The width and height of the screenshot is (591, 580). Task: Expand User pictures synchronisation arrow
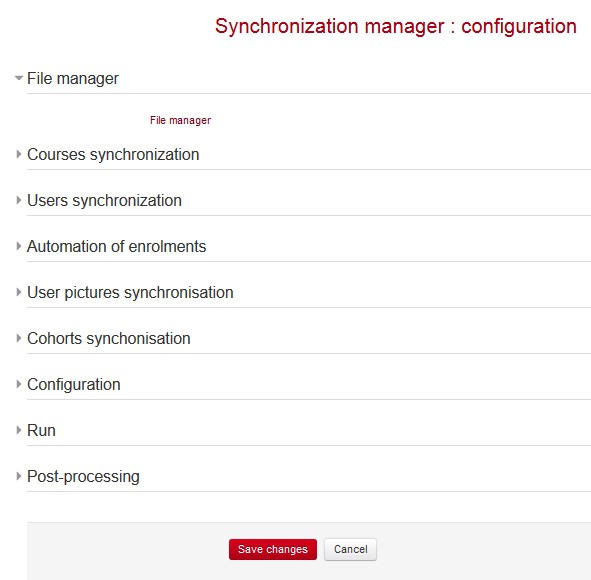19,292
